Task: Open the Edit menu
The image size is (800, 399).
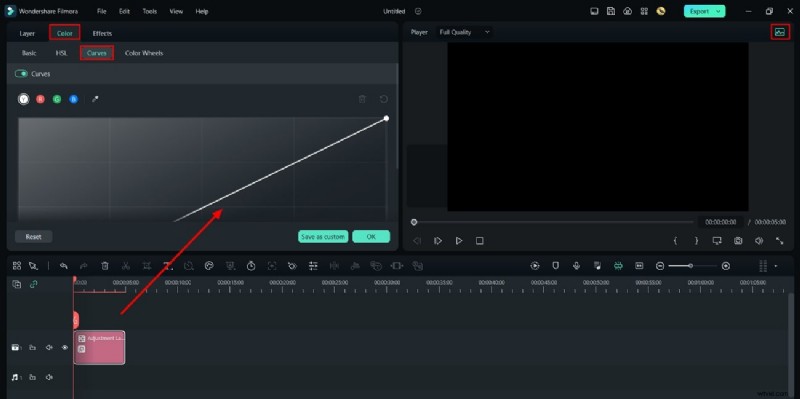Action: (x=124, y=11)
